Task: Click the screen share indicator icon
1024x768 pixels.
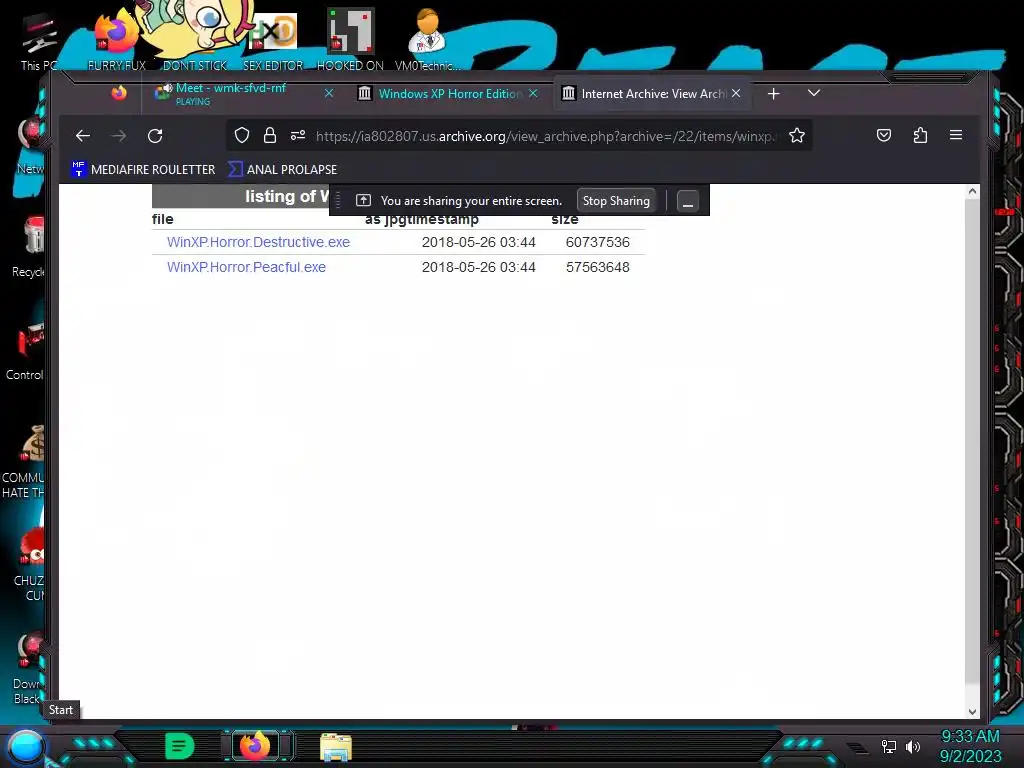Action: (x=363, y=200)
